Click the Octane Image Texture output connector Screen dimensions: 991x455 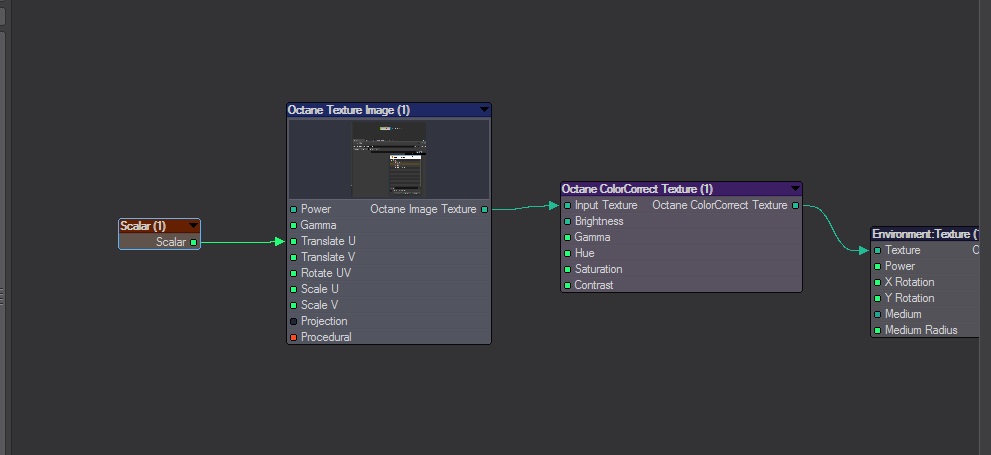[485, 209]
